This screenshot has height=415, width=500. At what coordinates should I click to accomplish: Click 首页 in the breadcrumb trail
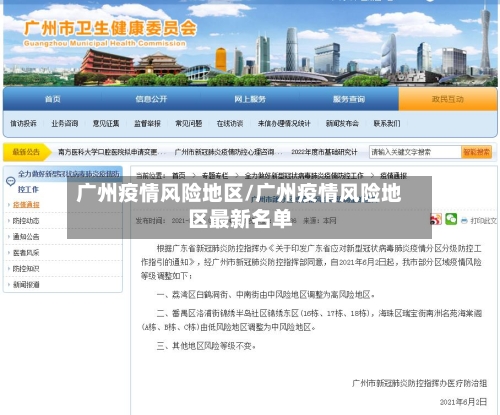click(179, 175)
